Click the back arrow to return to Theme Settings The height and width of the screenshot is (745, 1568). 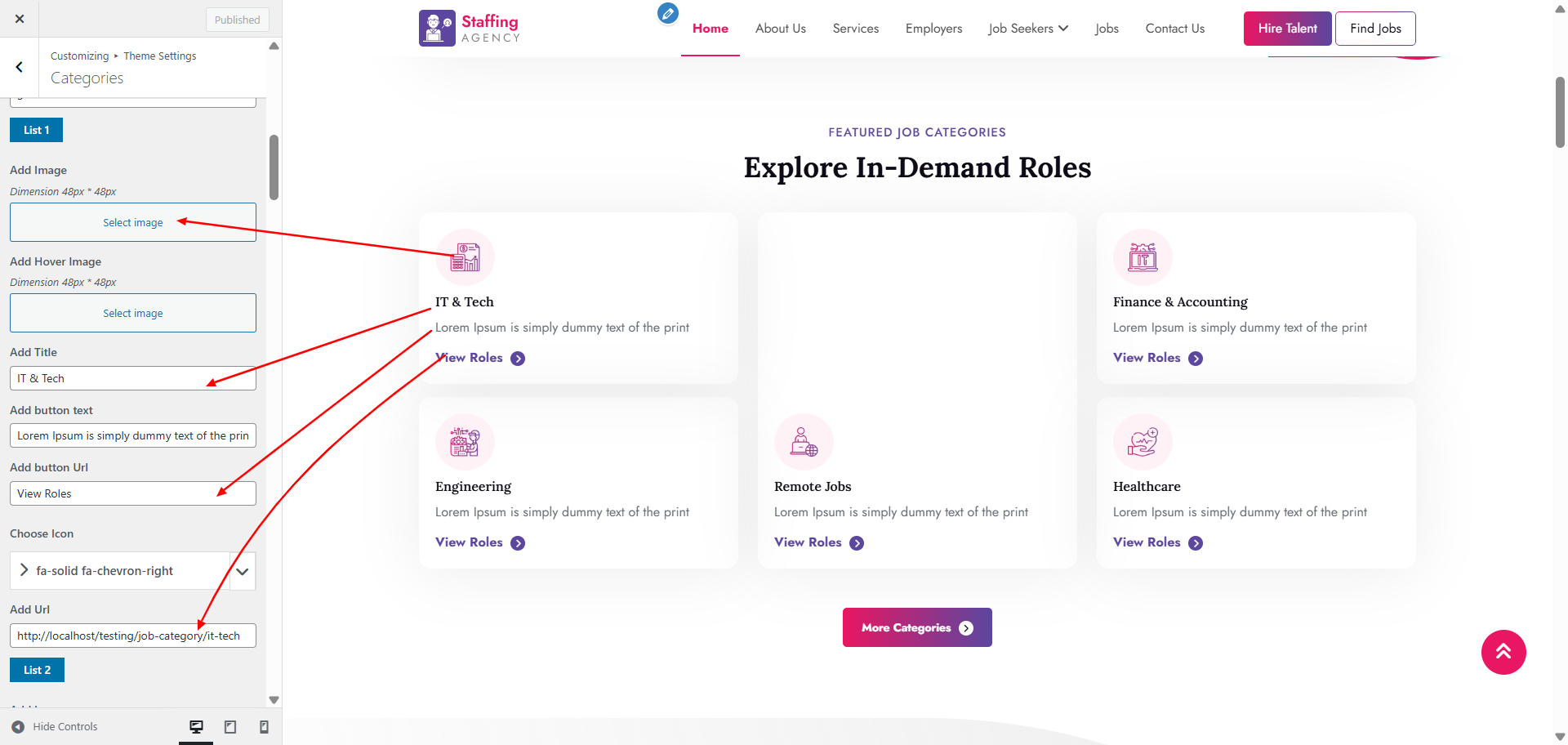pyautogui.click(x=19, y=67)
